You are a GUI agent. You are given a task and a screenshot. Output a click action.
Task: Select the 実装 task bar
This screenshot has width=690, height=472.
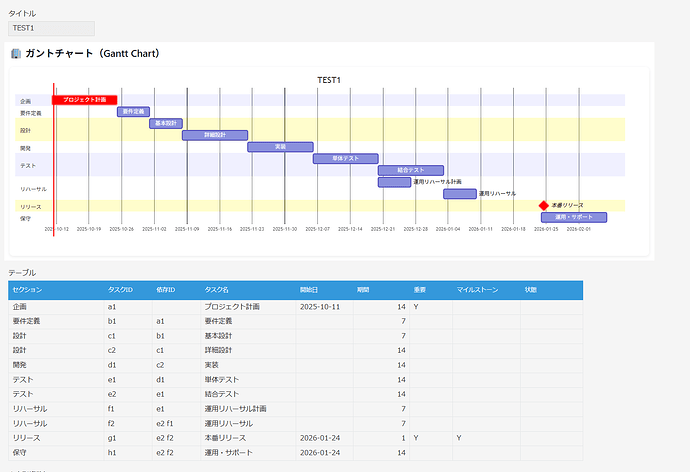click(280, 147)
